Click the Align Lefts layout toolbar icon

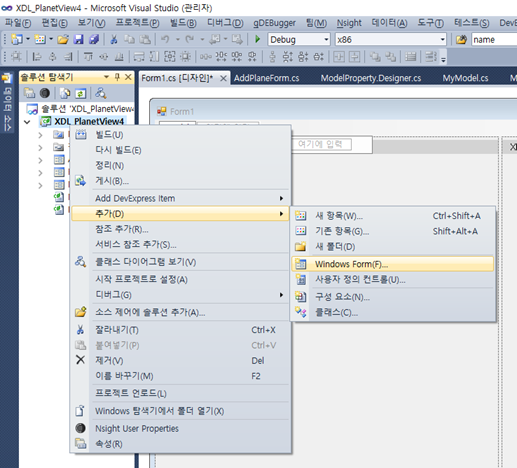click(x=37, y=57)
